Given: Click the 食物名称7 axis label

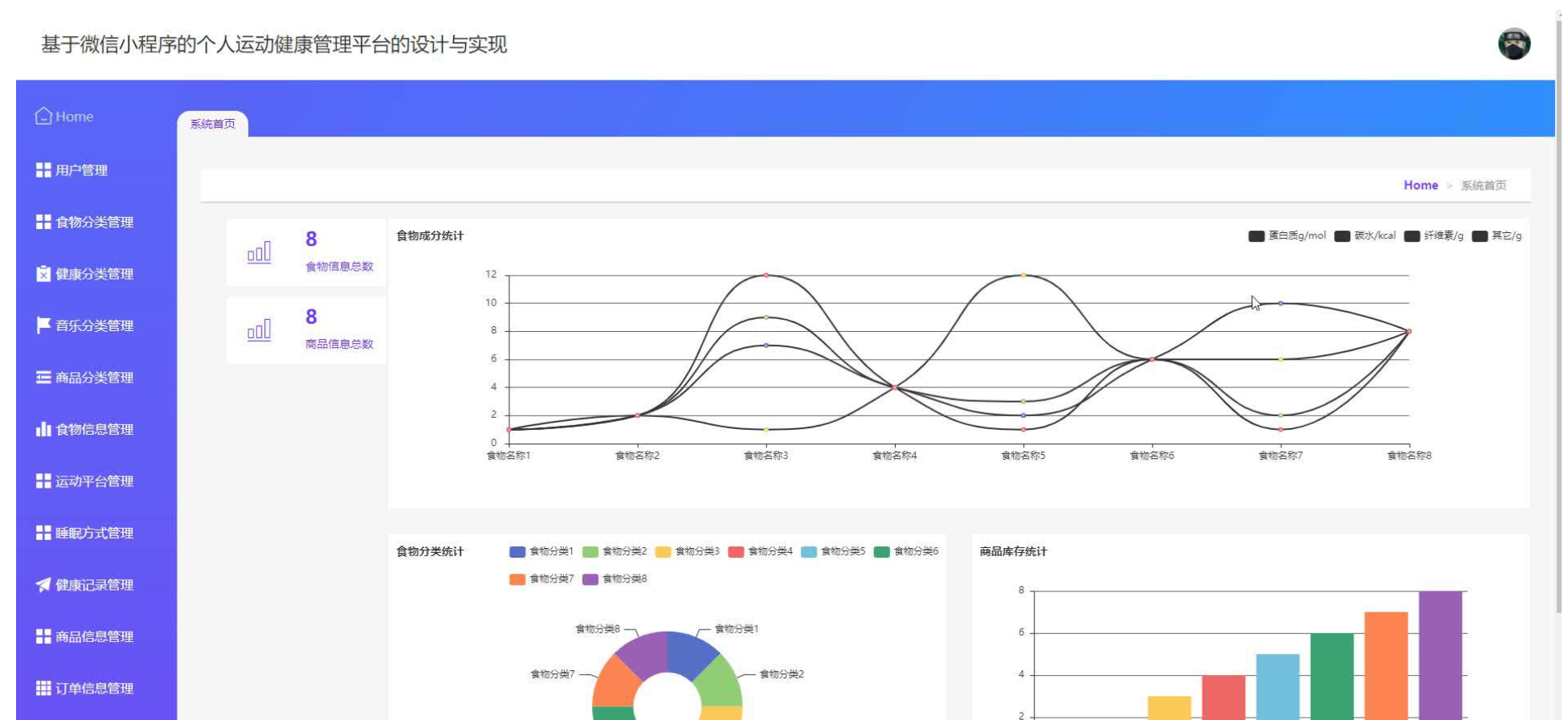Looking at the screenshot, I should tap(1280, 456).
